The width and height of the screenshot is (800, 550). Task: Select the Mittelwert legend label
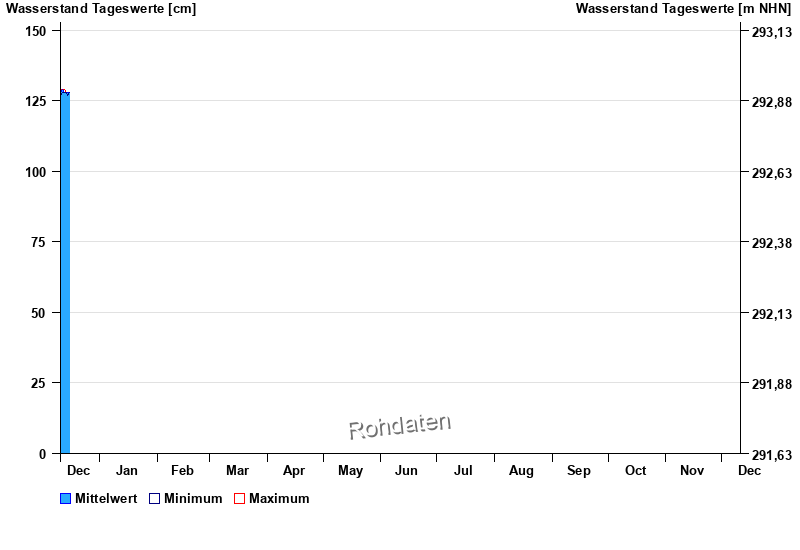[x=106, y=499]
